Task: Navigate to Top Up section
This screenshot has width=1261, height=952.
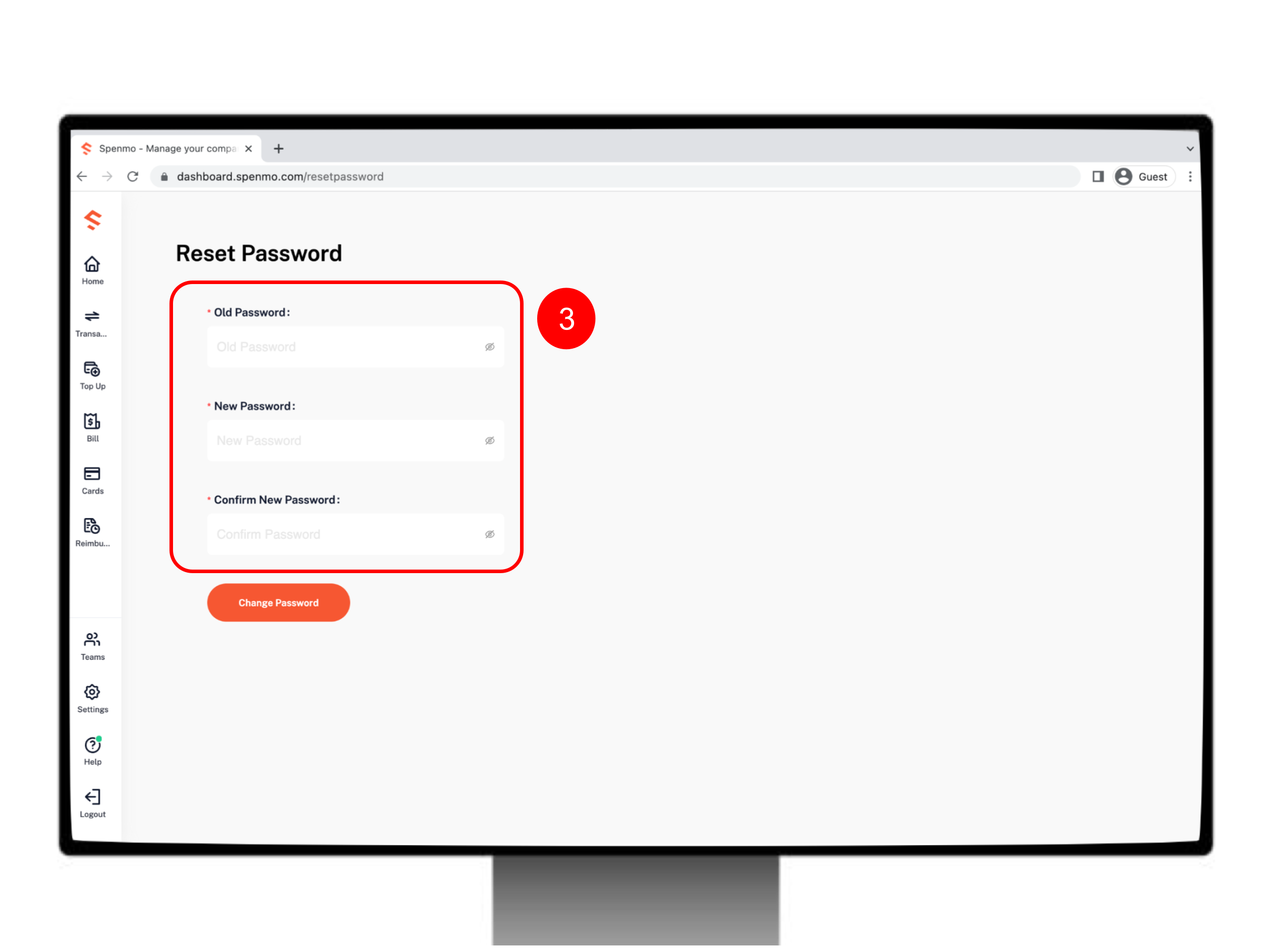Action: (92, 374)
